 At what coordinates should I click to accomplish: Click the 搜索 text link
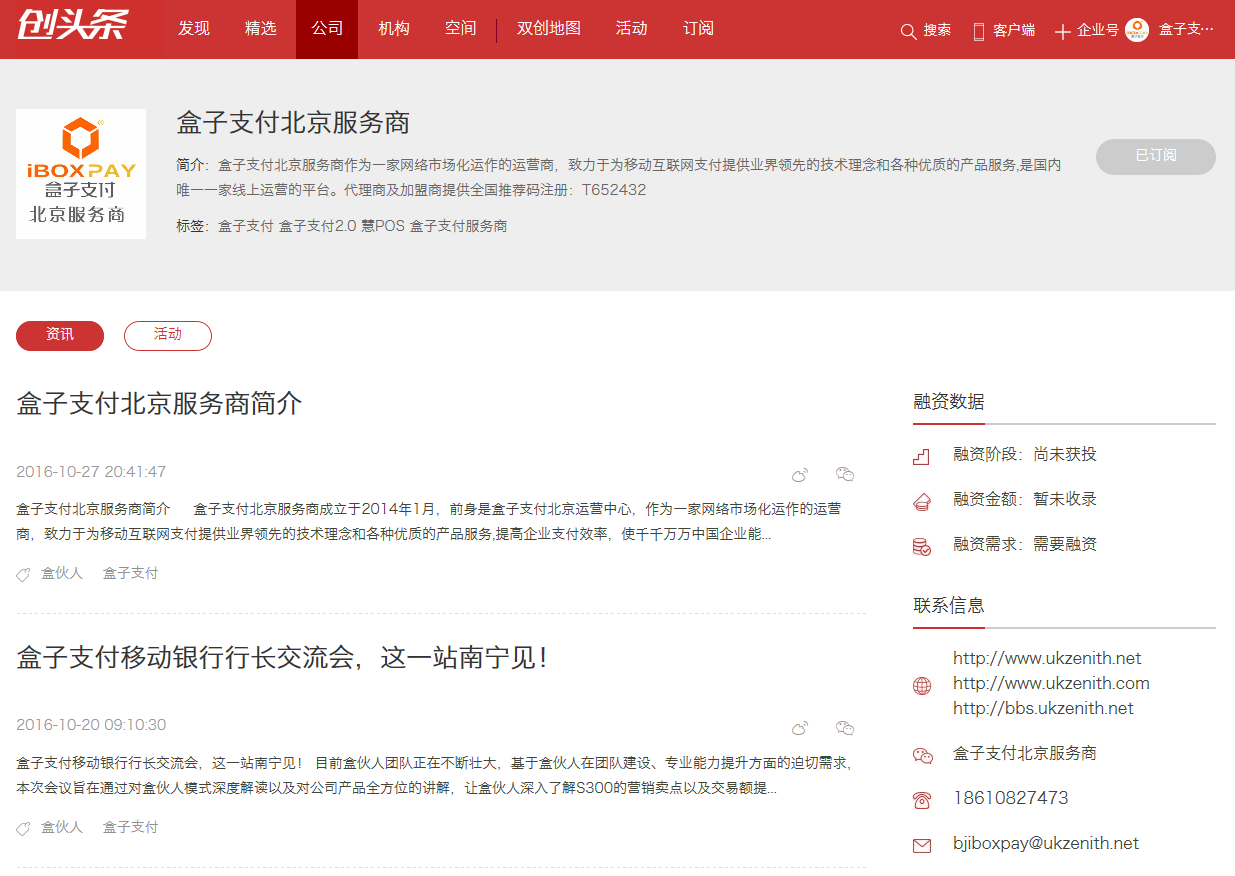coord(937,31)
